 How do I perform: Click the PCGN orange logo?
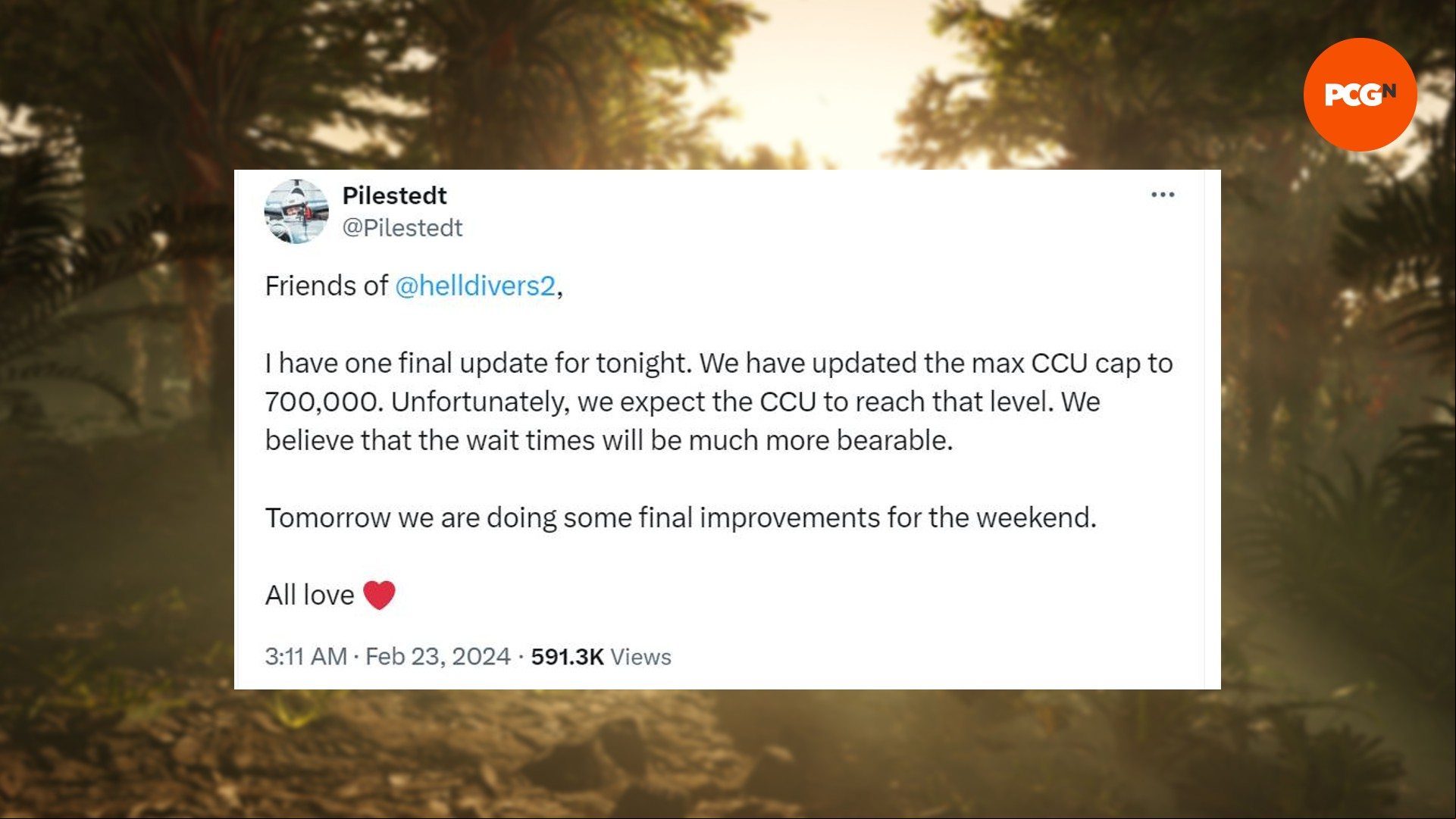(x=1360, y=95)
